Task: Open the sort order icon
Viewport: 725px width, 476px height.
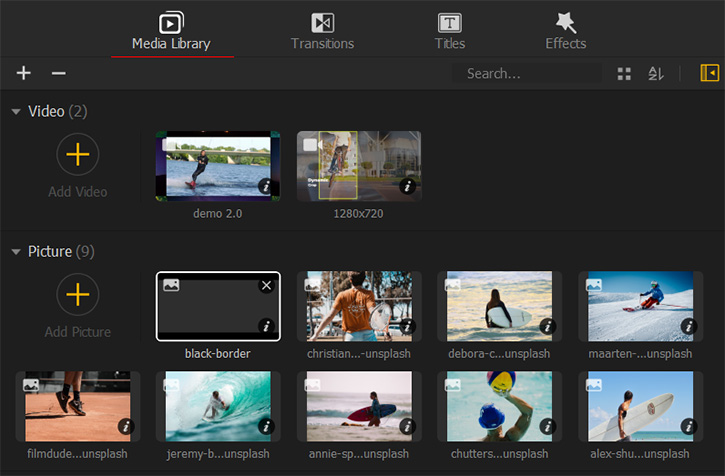Action: pyautogui.click(x=655, y=74)
